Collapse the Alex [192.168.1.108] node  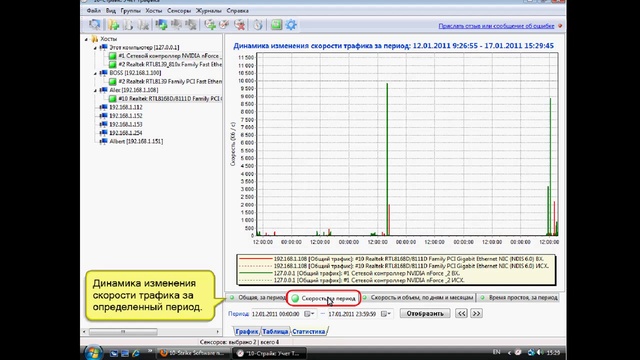click(x=95, y=91)
